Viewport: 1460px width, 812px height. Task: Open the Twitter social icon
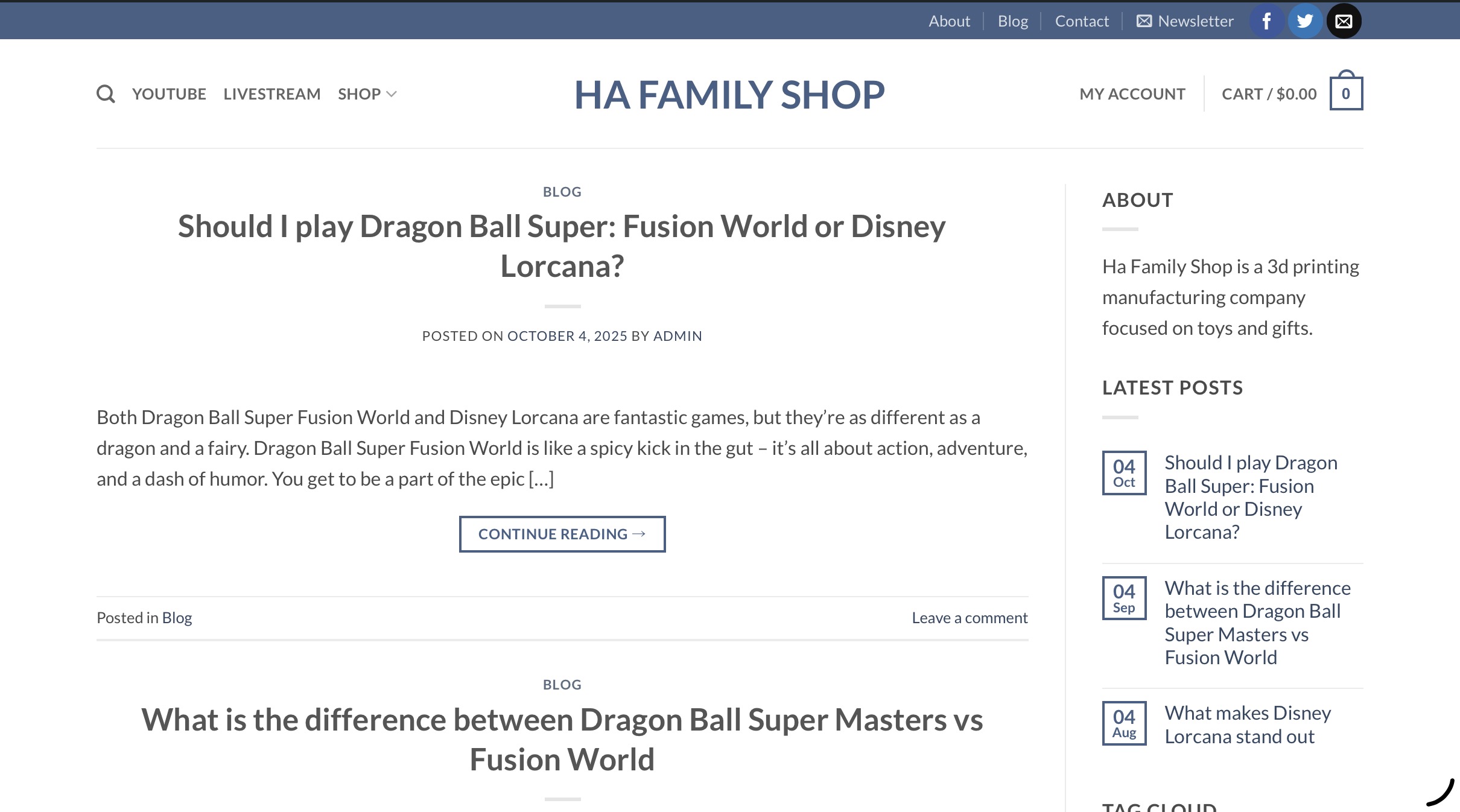tap(1305, 21)
